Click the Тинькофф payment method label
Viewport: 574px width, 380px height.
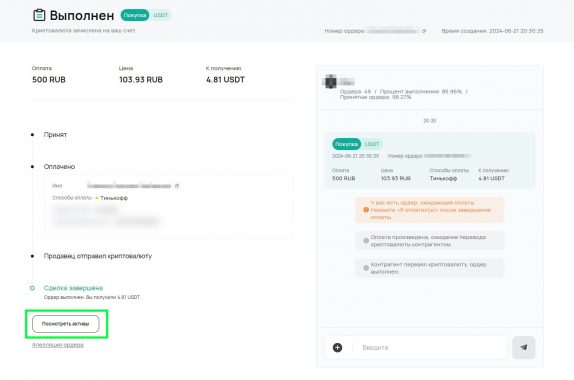114,198
